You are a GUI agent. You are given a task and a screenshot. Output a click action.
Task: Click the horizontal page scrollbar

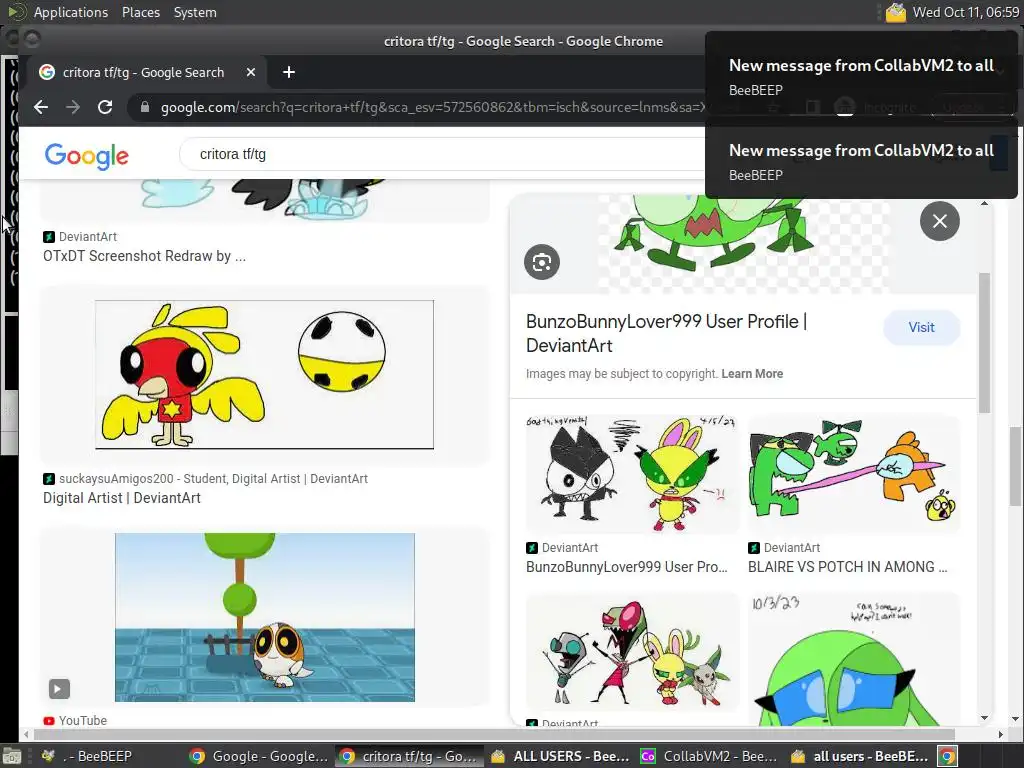point(494,734)
